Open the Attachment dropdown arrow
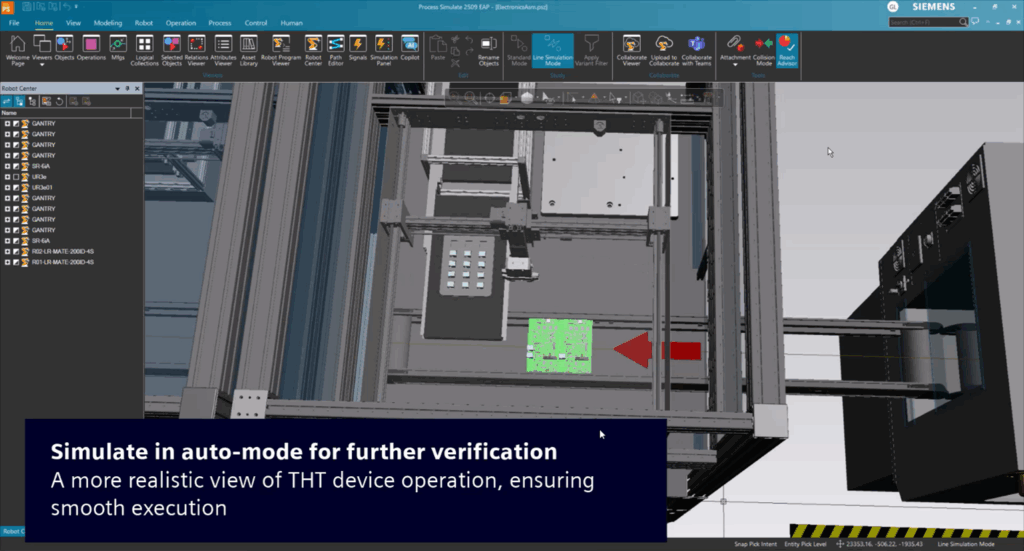Viewport: 1024px width, 551px height. (x=735, y=64)
